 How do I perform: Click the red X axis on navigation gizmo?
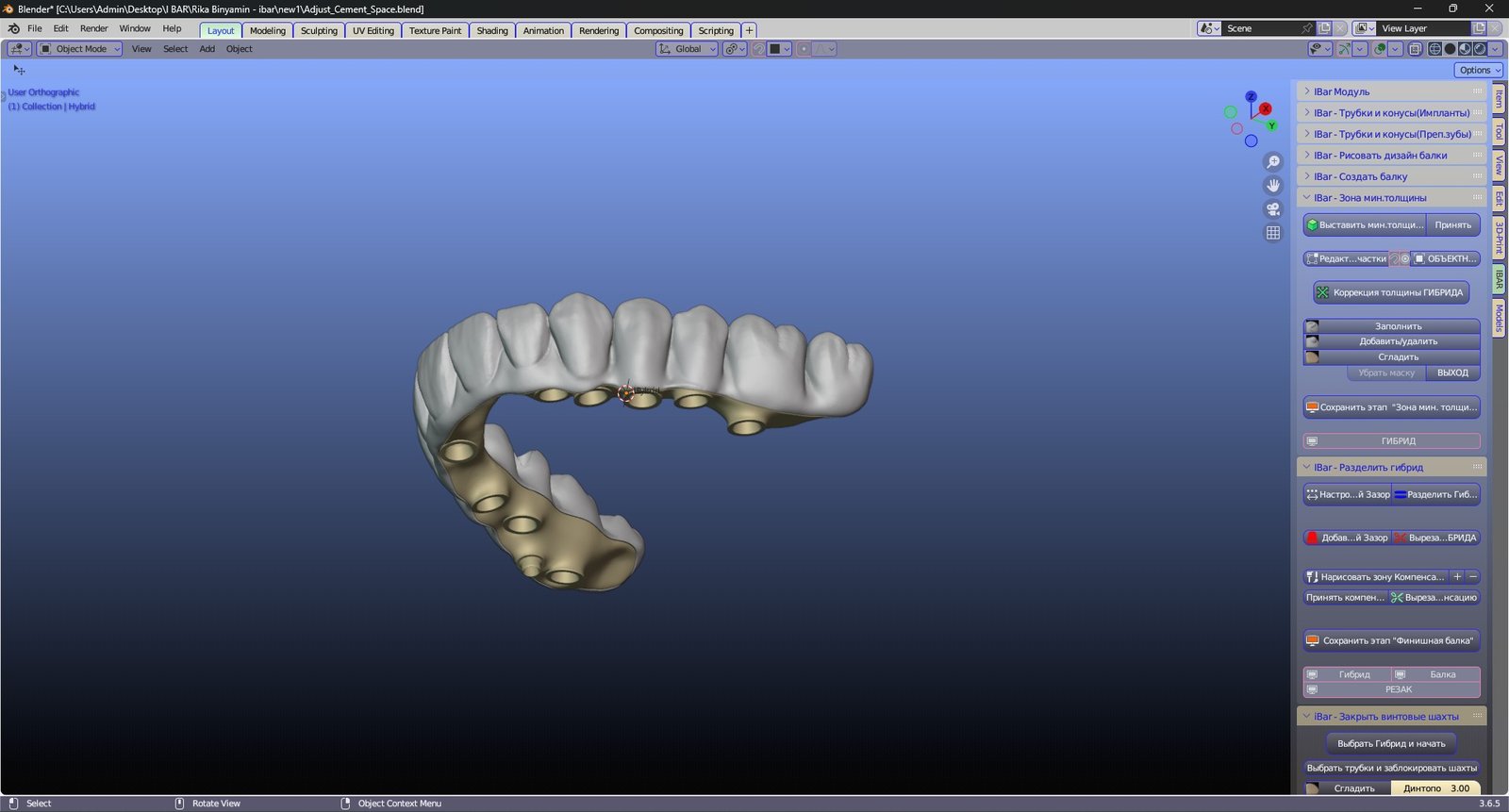[1266, 108]
